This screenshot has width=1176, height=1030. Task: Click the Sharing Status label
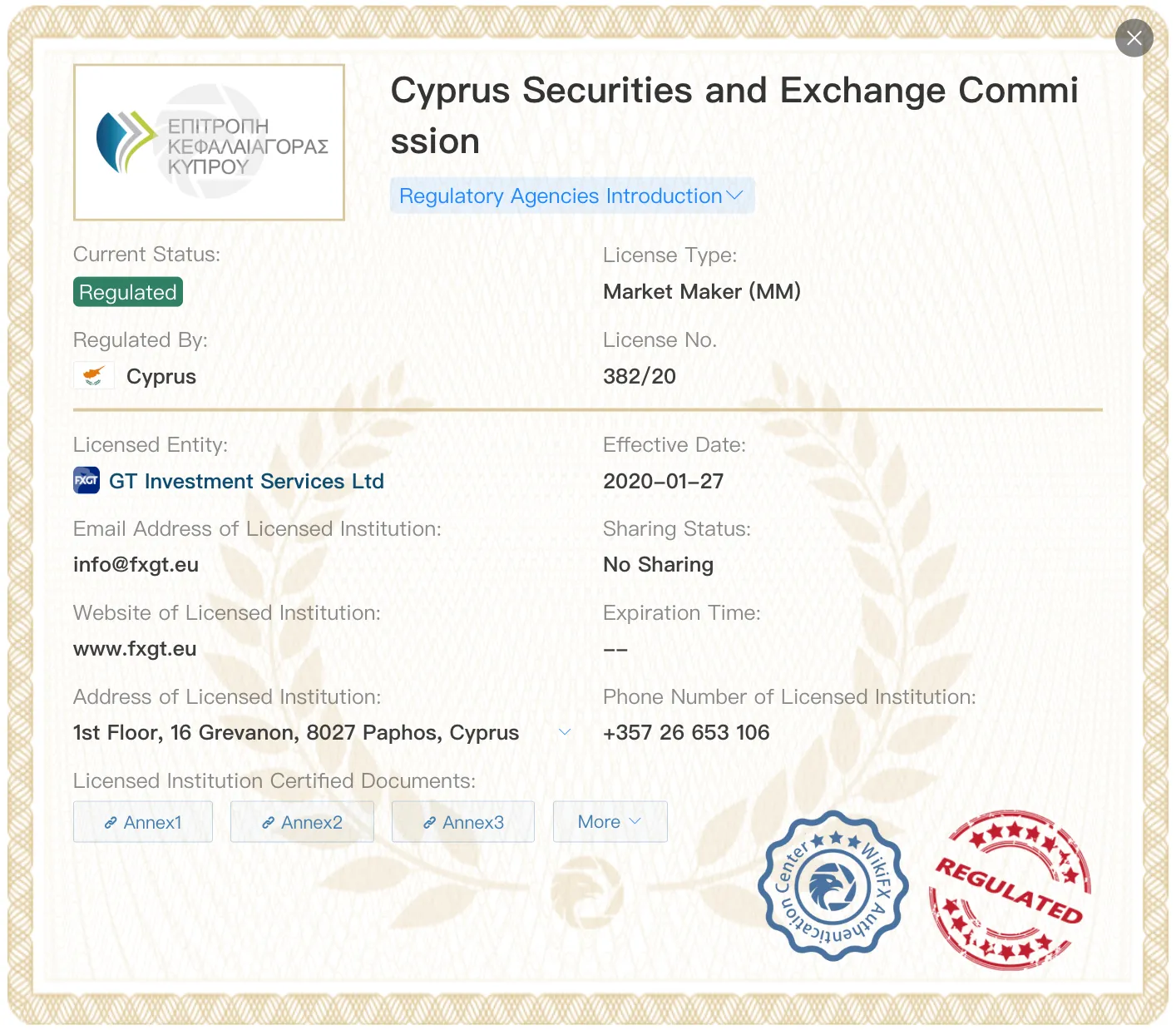[677, 529]
